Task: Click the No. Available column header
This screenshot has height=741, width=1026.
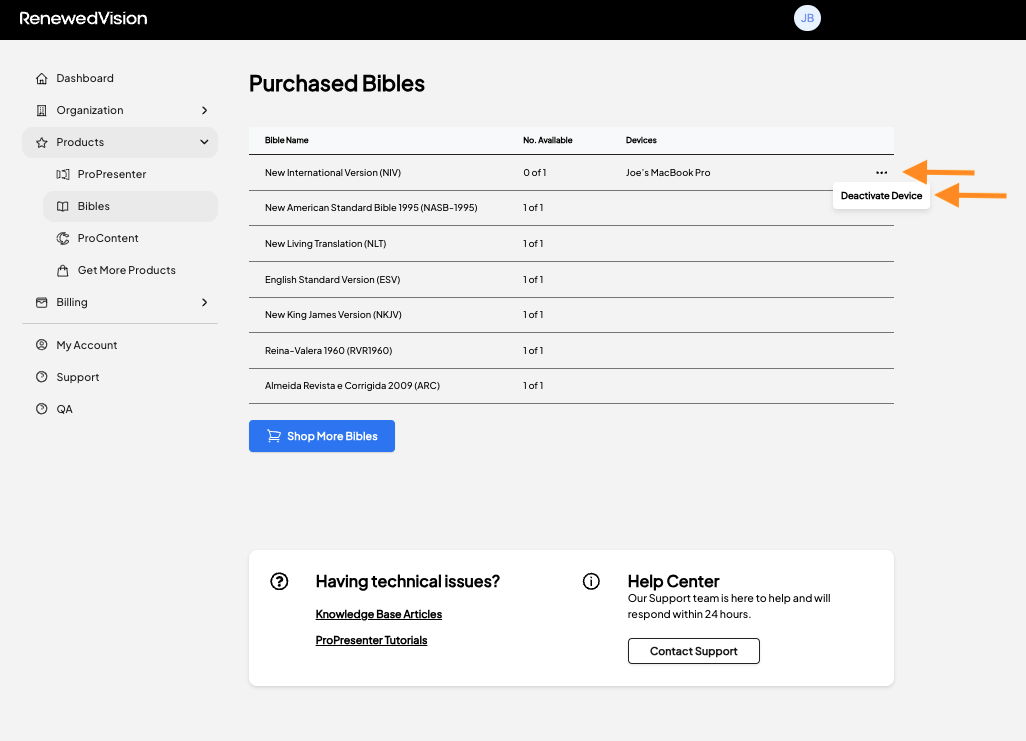Action: point(548,140)
